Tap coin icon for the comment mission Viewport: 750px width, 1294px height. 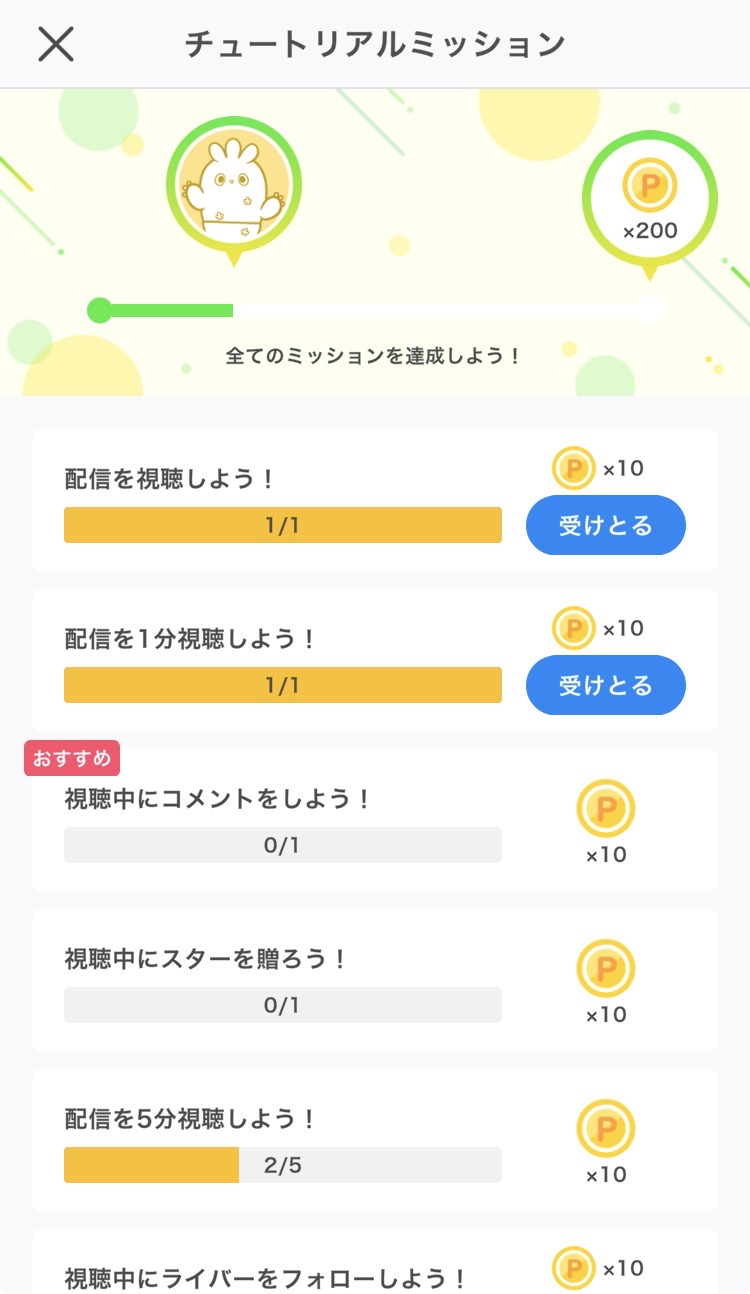pyautogui.click(x=605, y=809)
